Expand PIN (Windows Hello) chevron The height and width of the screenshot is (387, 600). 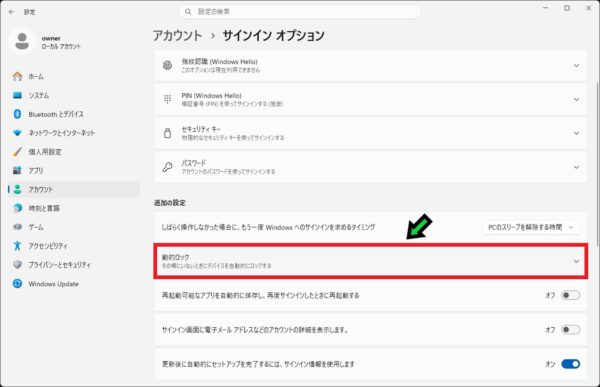tap(576, 100)
